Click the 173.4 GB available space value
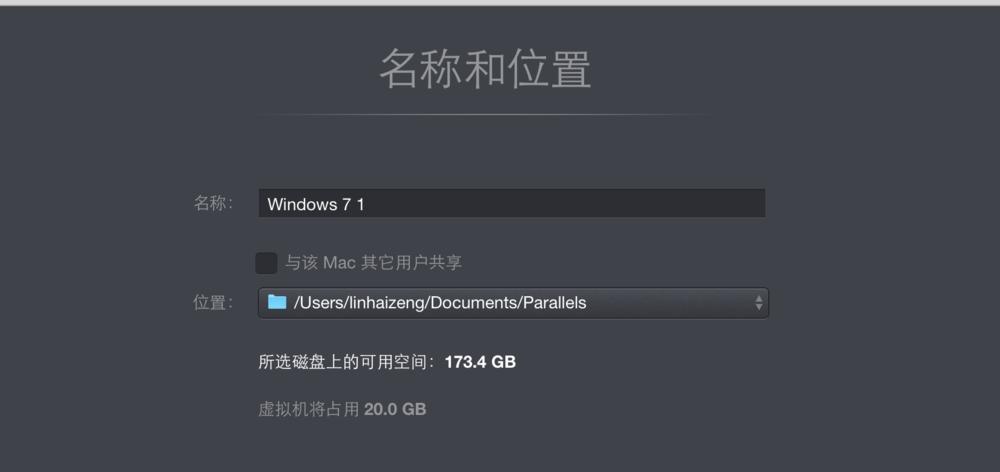Screen dimensions: 1000x472 coord(480,362)
